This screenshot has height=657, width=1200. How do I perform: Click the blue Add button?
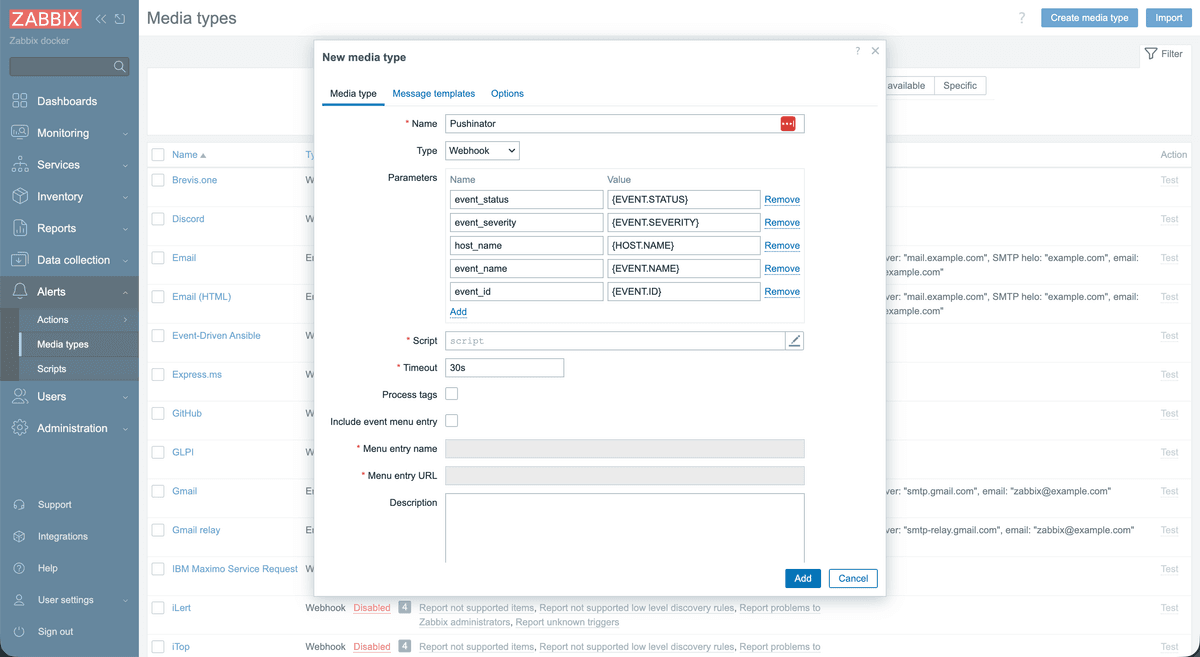(803, 578)
